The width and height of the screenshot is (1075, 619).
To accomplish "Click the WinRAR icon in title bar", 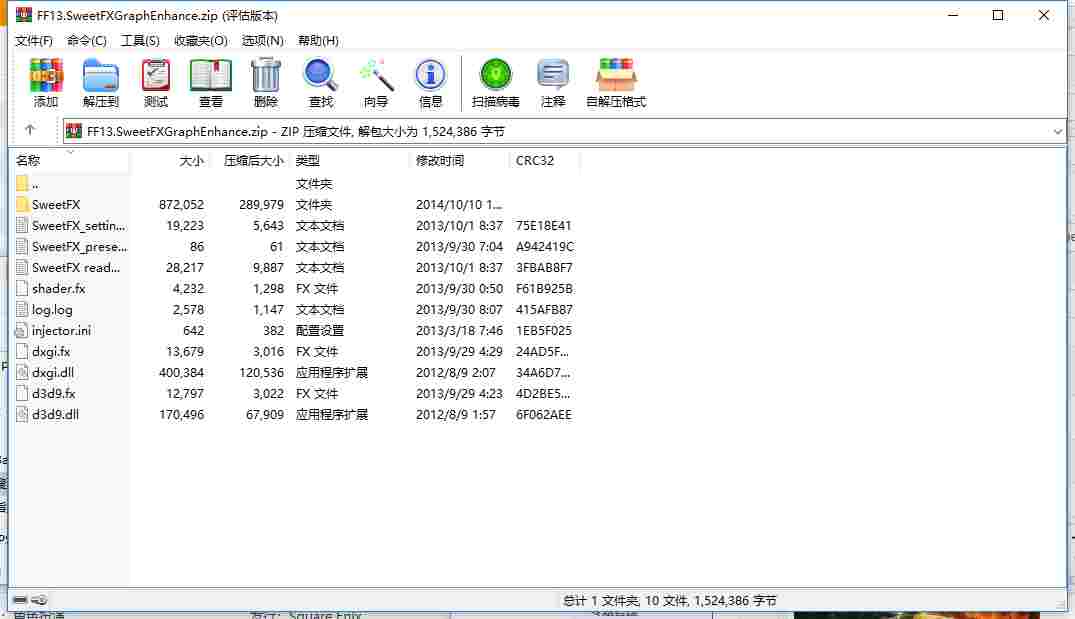I will (x=24, y=14).
